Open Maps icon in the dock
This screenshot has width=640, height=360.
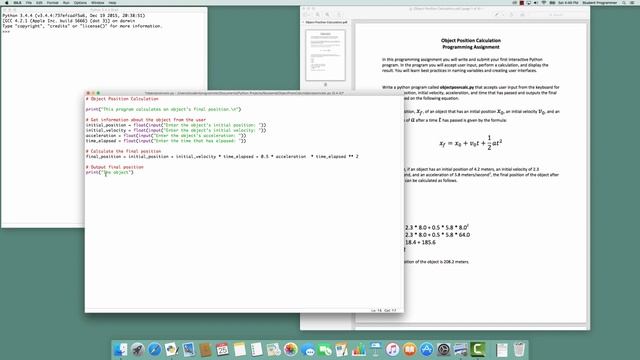tap(273, 350)
